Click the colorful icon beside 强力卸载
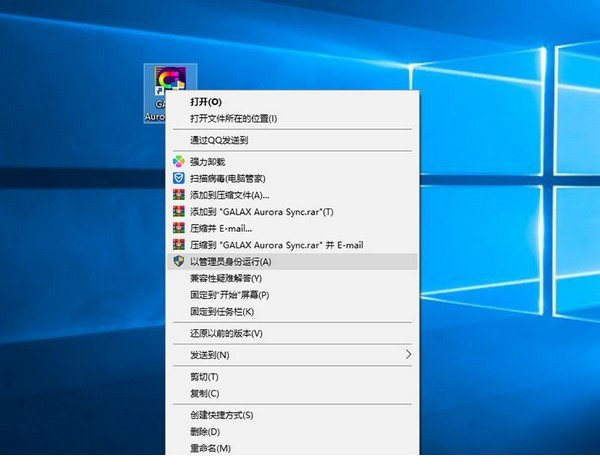This screenshot has height=473, width=600. point(178,161)
